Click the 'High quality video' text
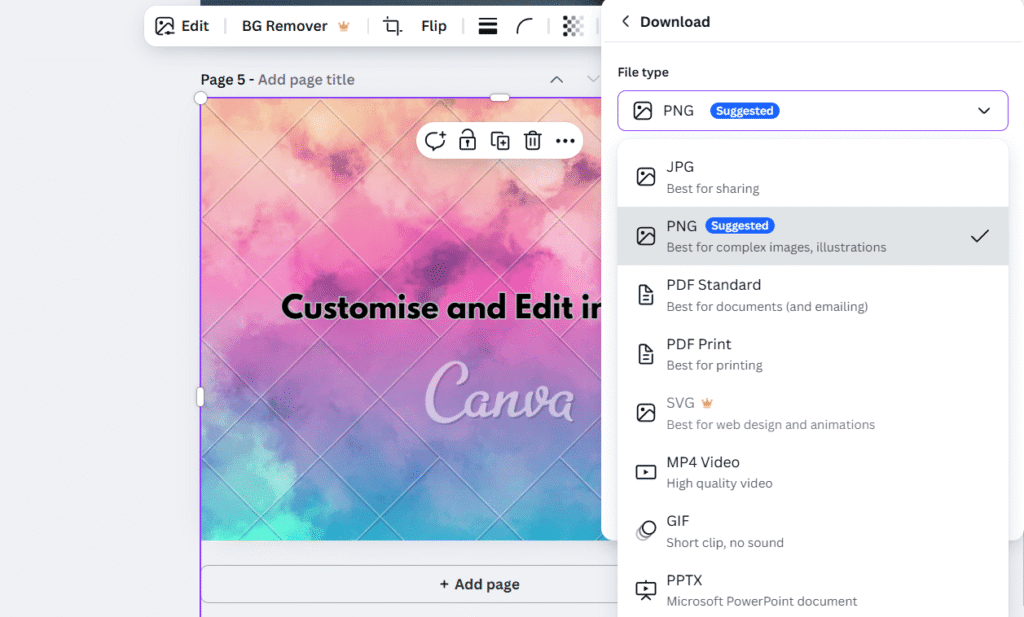1024x617 pixels. point(719,484)
